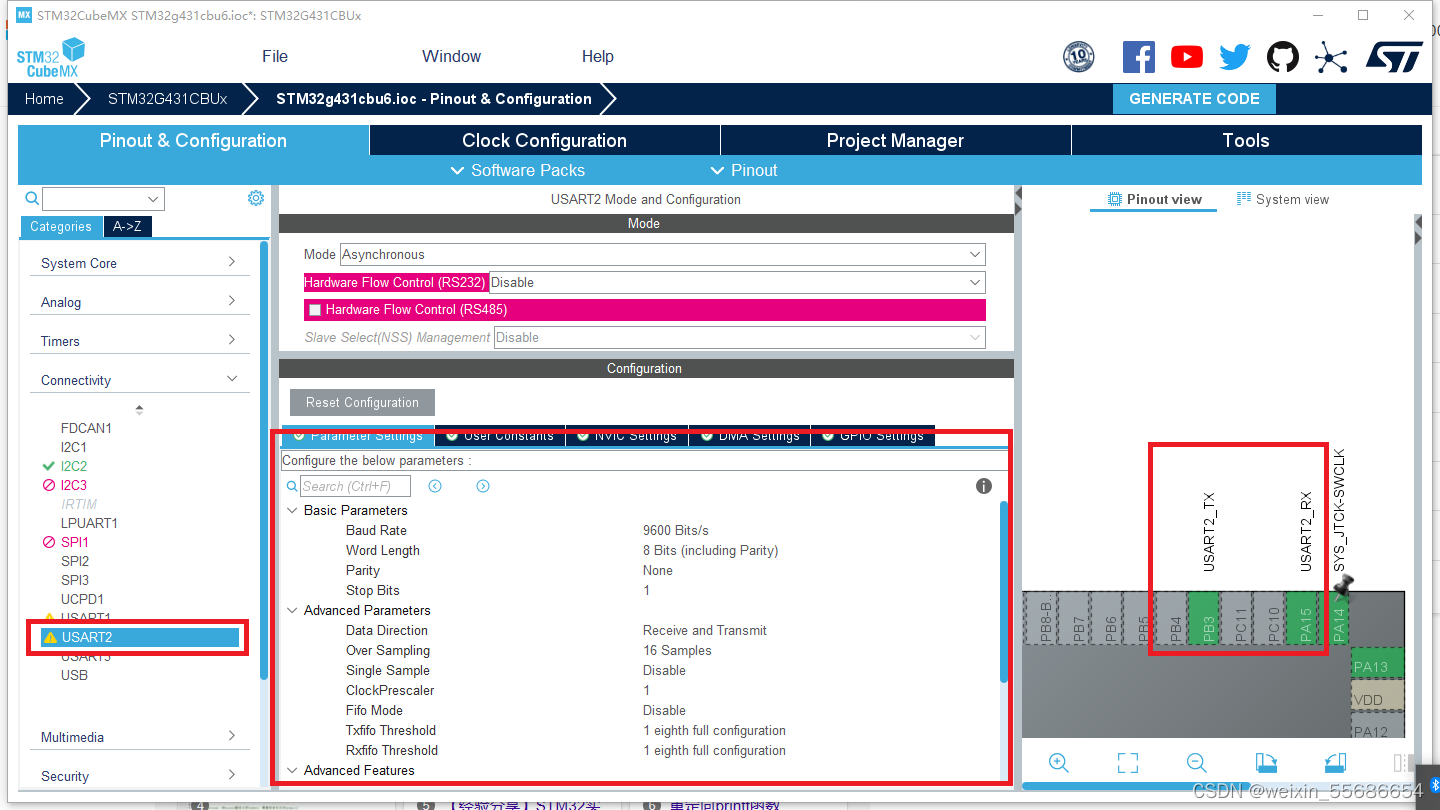The height and width of the screenshot is (810, 1440).
Task: Open the Twitter bird icon link
Action: pos(1234,57)
